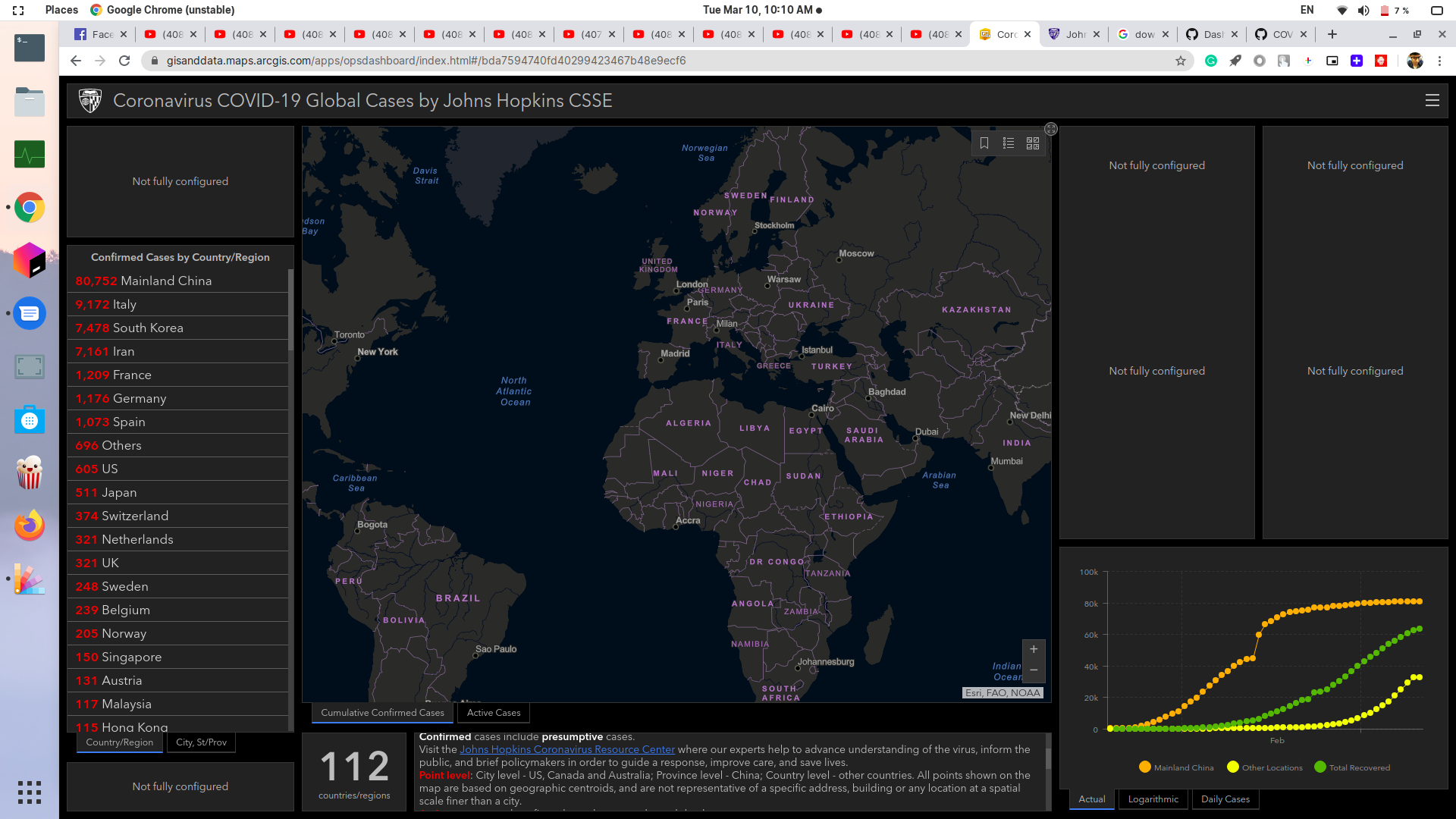1456x819 pixels.
Task: Click the fullscreen expand icon above the map
Action: pyautogui.click(x=1050, y=129)
